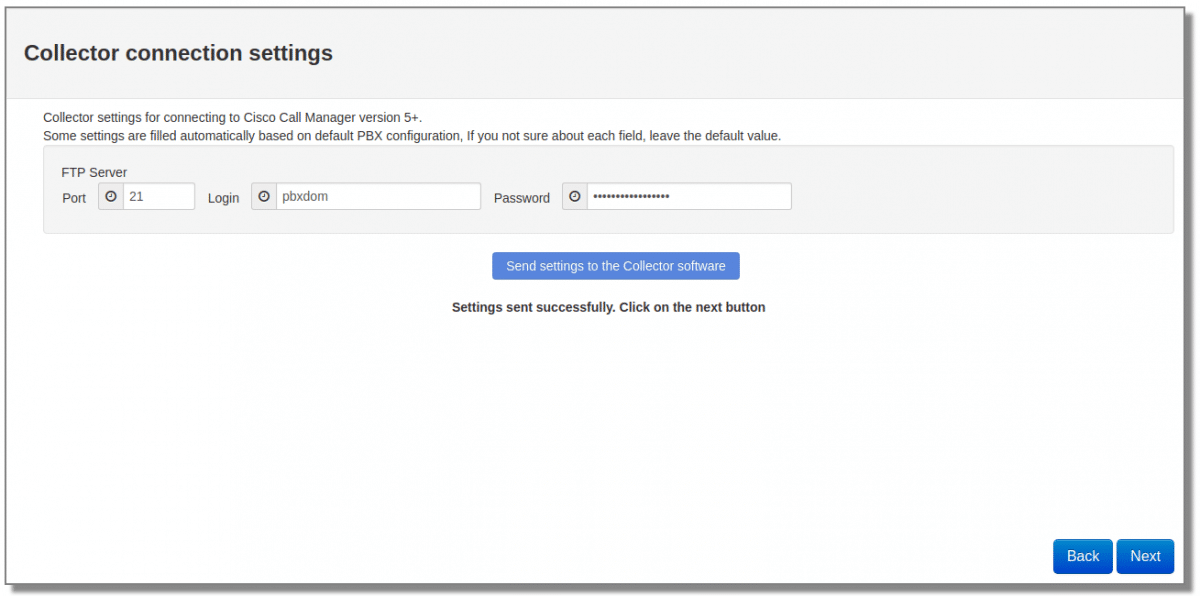Image resolution: width=1200 pixels, height=596 pixels.
Task: Go to the Next step
Action: (1145, 556)
